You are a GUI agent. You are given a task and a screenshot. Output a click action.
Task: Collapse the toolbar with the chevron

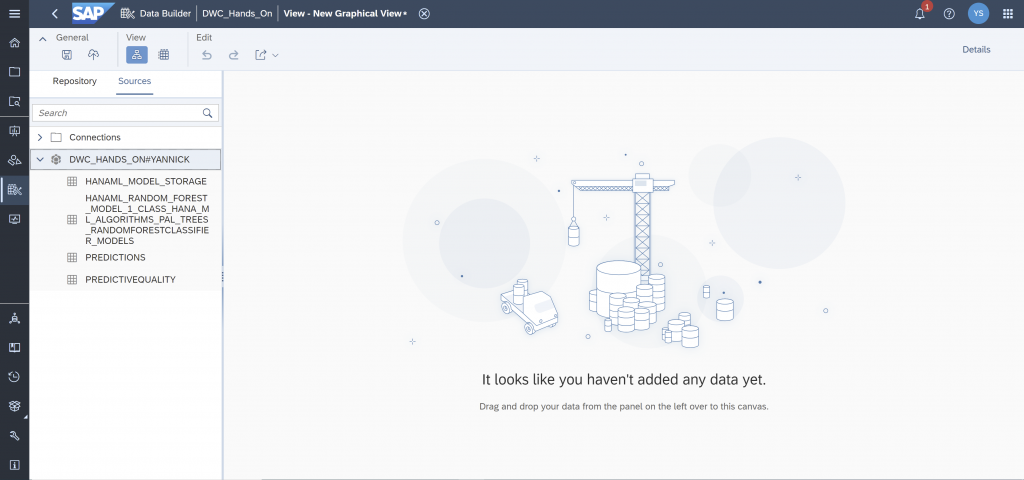(42, 39)
